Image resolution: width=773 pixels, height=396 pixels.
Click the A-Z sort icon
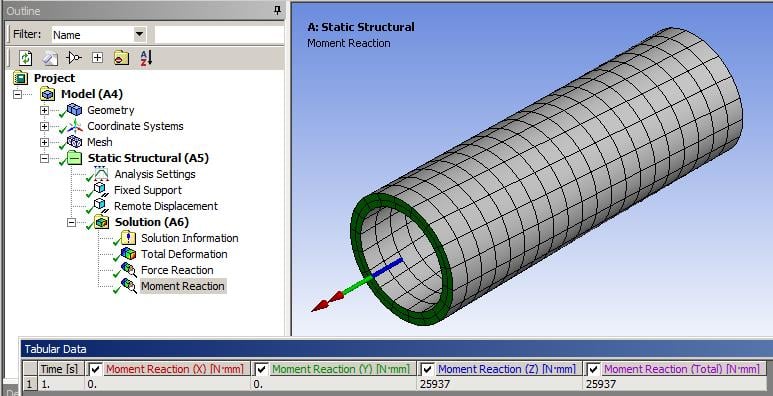pos(146,58)
